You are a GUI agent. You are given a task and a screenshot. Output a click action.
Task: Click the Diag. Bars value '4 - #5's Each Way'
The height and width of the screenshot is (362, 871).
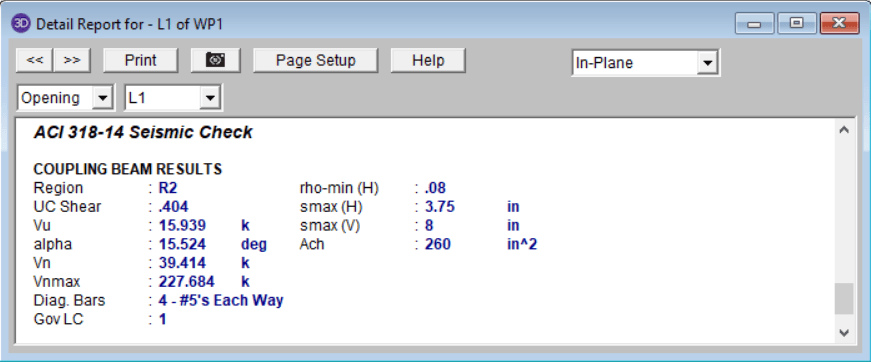[x=221, y=300]
